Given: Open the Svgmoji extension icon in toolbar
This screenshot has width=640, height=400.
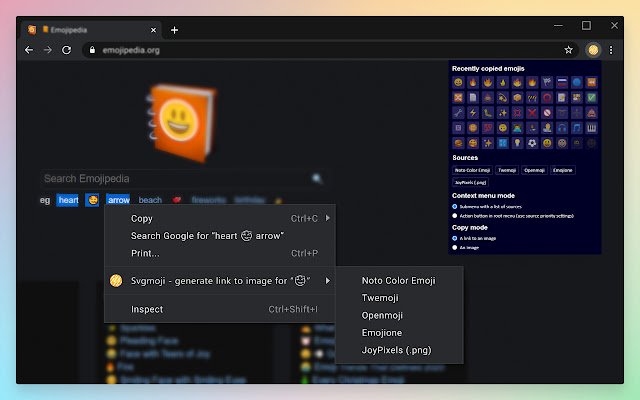Looking at the screenshot, I should click(x=593, y=50).
